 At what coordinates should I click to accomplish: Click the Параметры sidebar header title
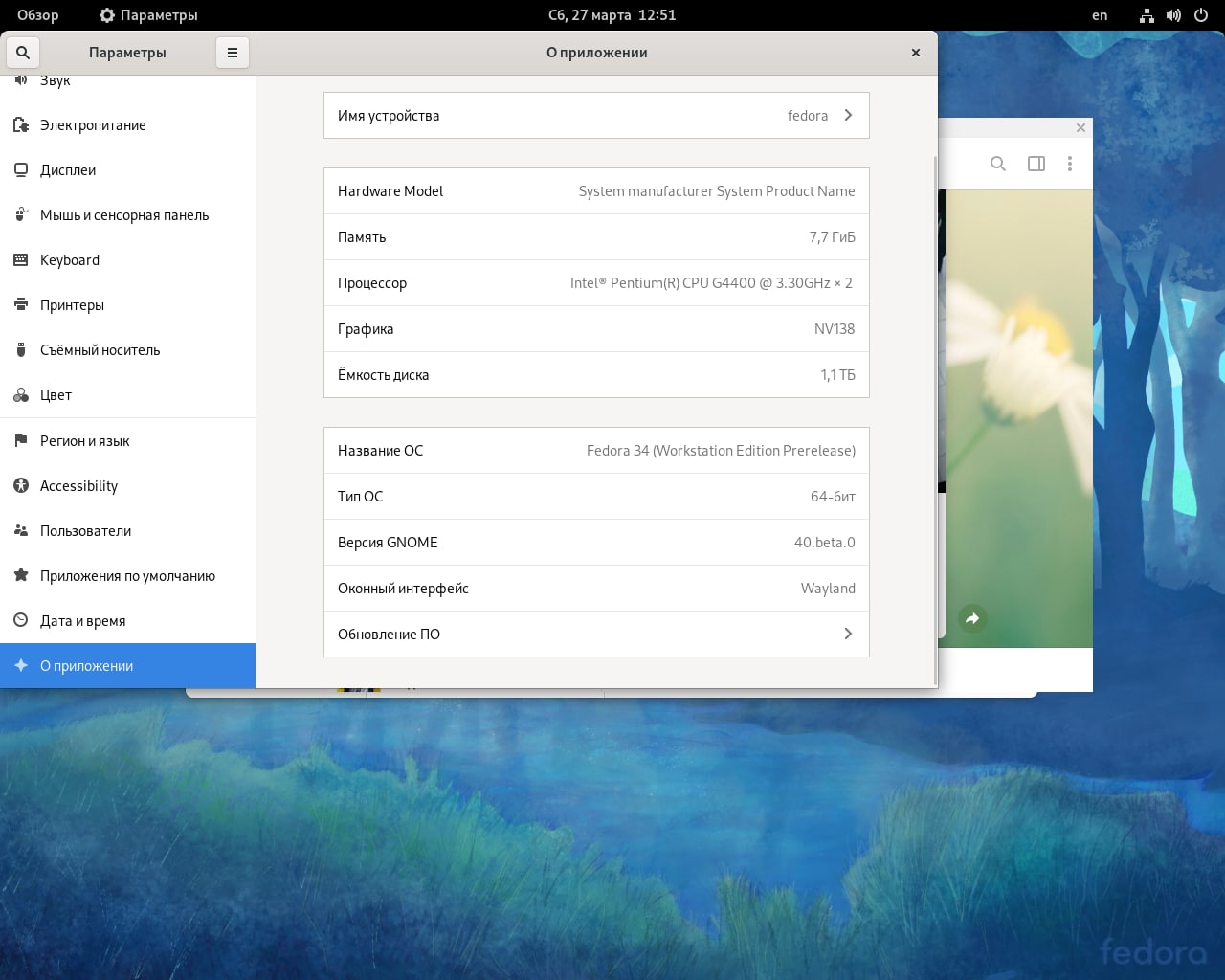point(127,53)
